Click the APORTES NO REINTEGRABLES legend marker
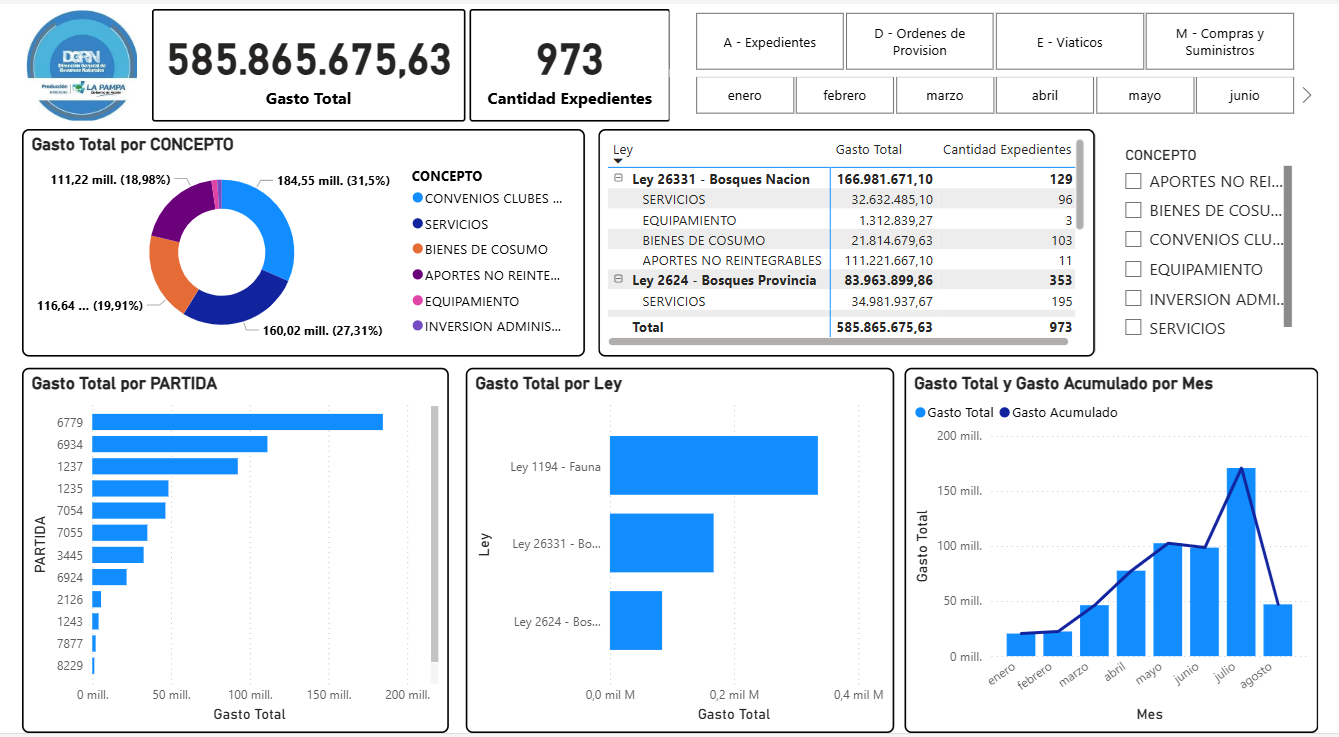The height and width of the screenshot is (737, 1339). tap(417, 276)
